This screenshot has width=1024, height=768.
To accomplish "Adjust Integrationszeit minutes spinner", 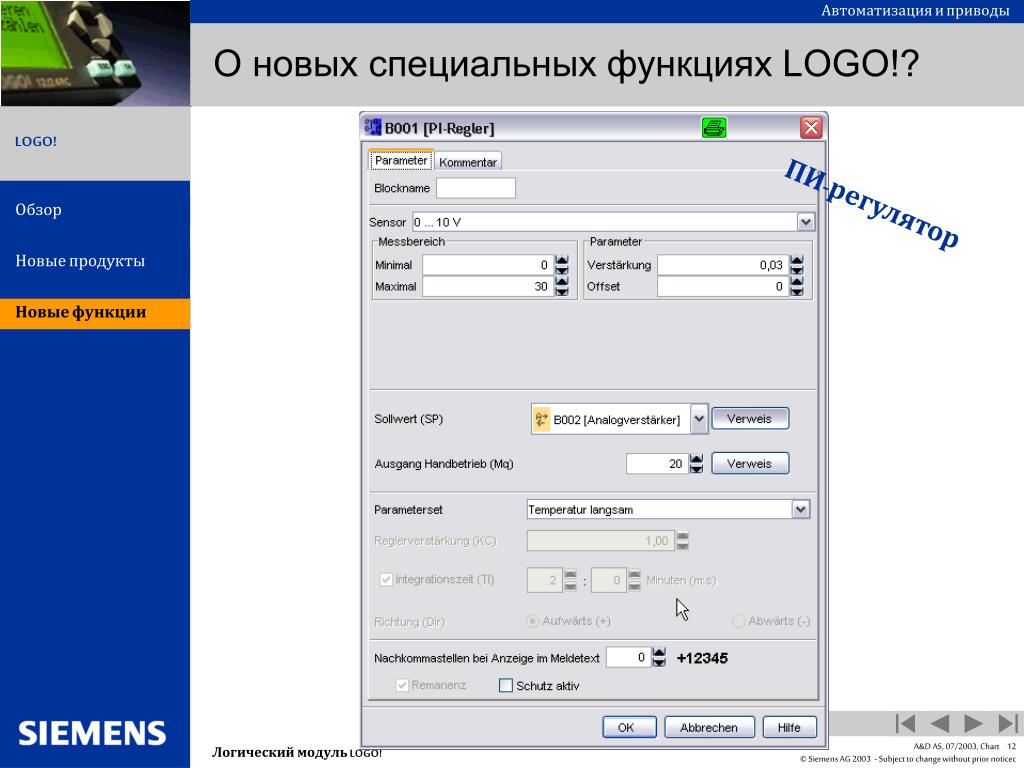I will [570, 580].
